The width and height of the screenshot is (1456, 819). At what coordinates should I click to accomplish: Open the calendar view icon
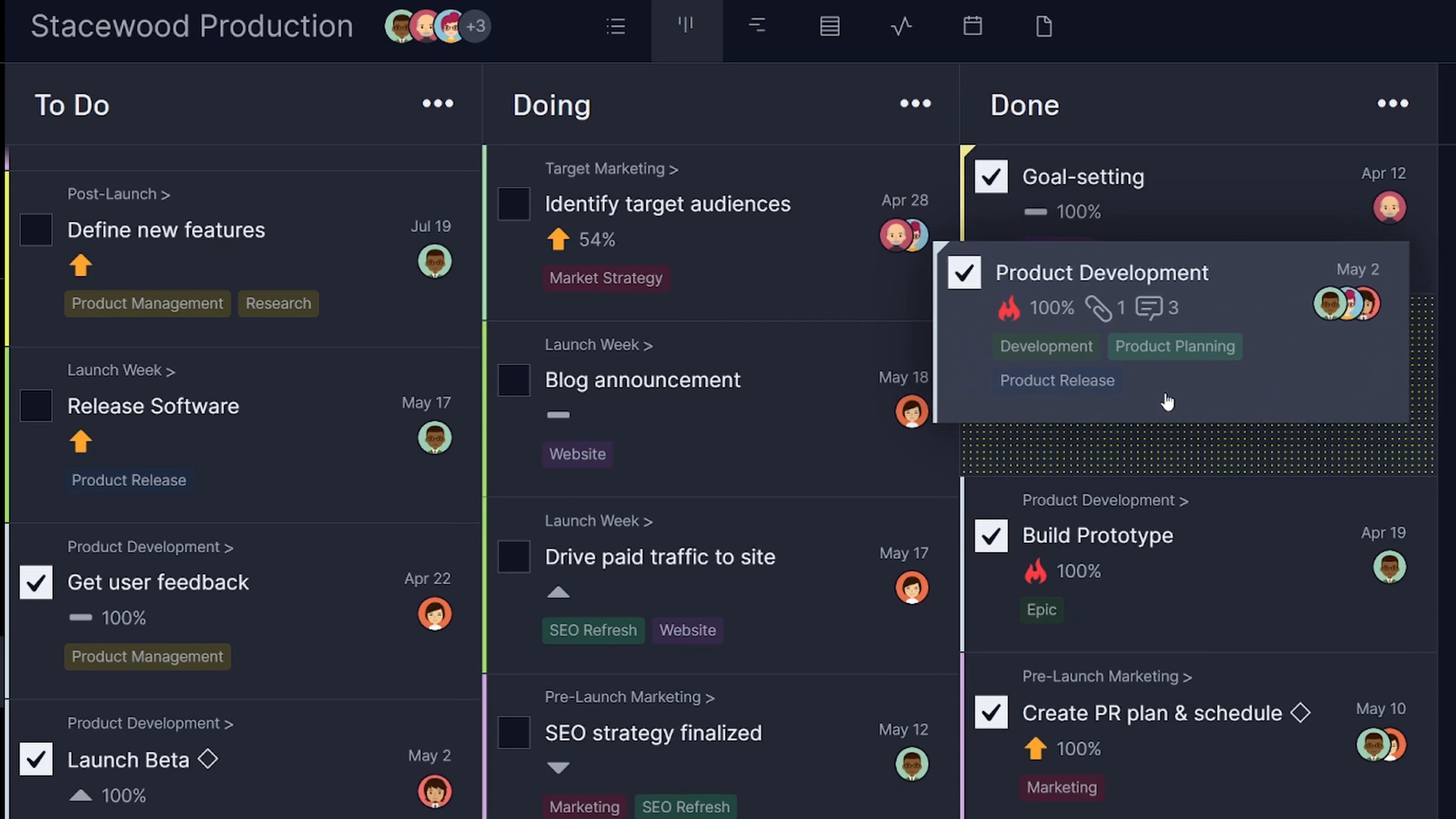click(972, 26)
